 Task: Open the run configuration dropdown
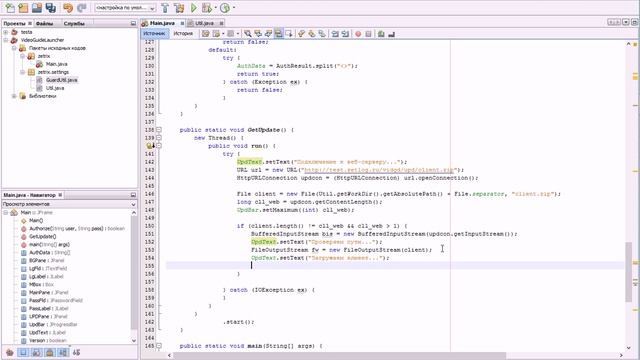pos(125,8)
